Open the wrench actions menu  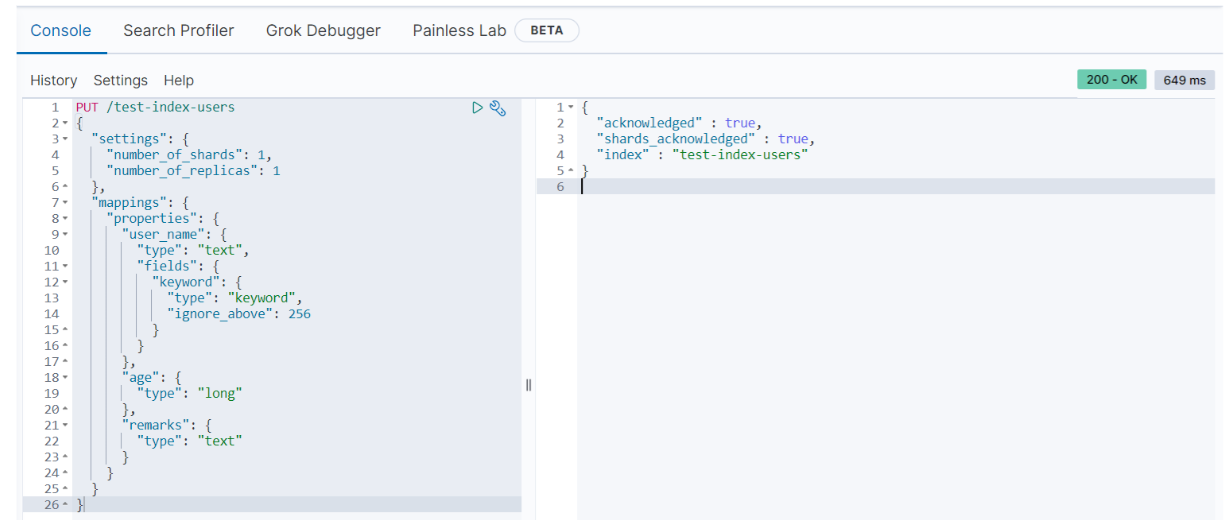[497, 107]
